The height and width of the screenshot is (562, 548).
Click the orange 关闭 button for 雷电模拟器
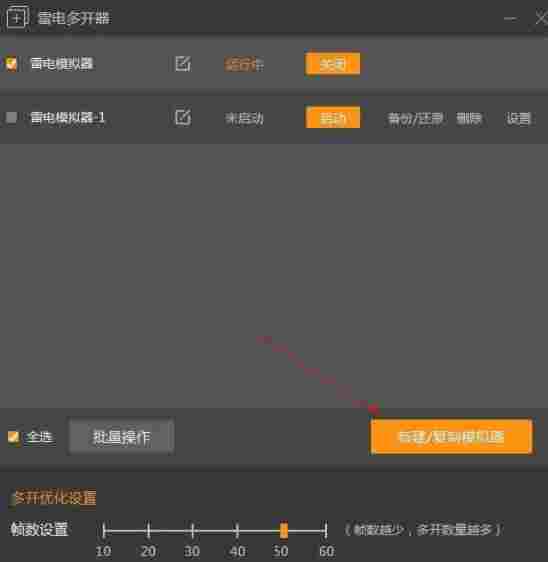pyautogui.click(x=333, y=65)
